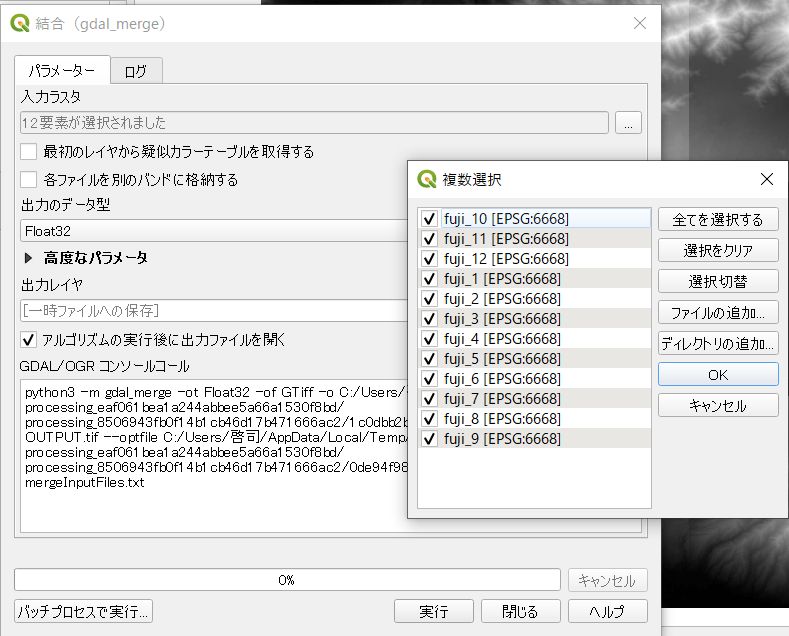Click the GDAL/OGR console call text area

214,456
